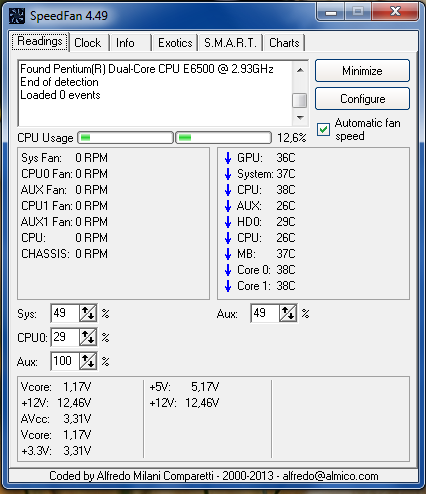Click the arrow icon beside HD0 temperature
Screen dimensions: 426x494
point(228,222)
